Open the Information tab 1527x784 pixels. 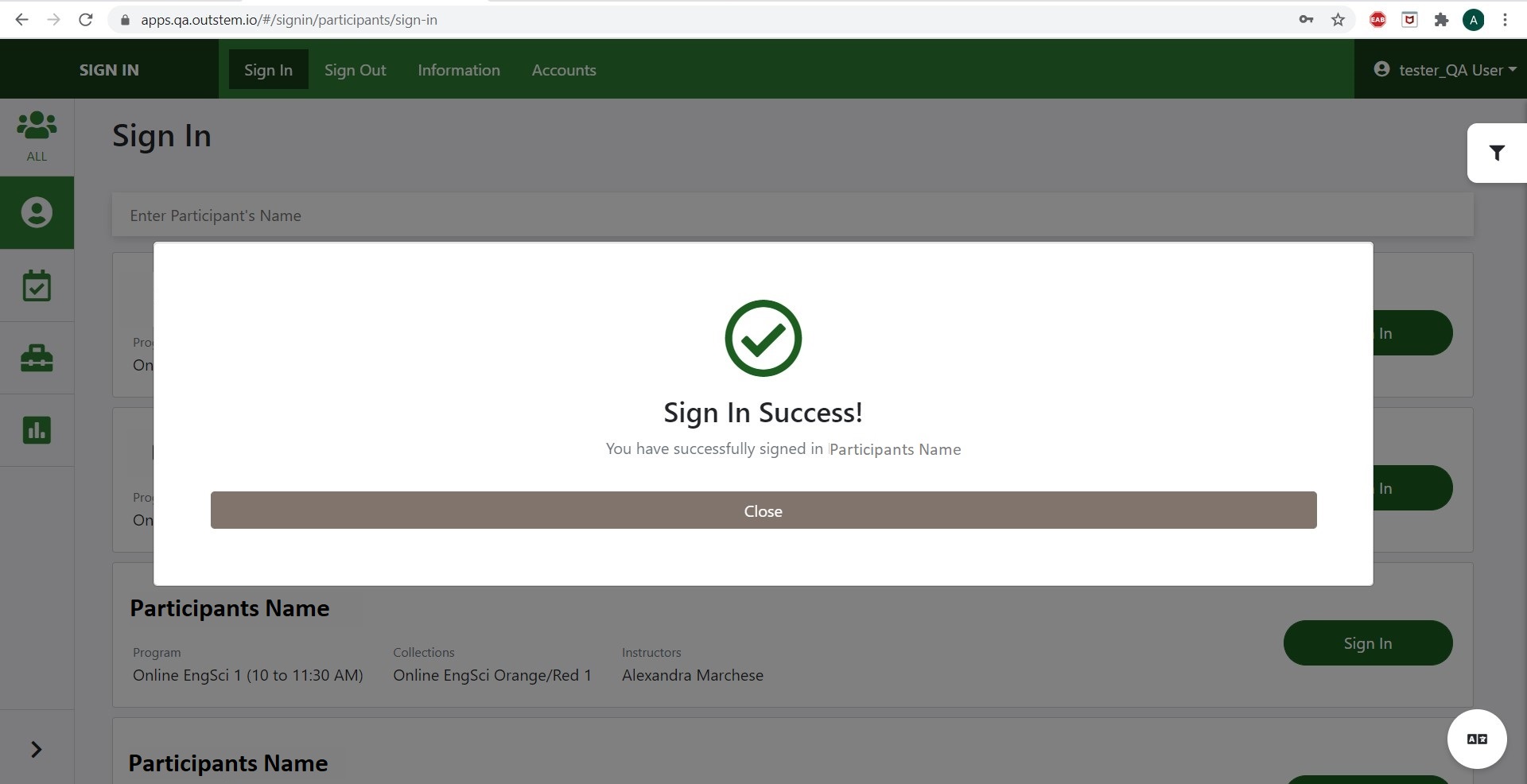click(459, 70)
